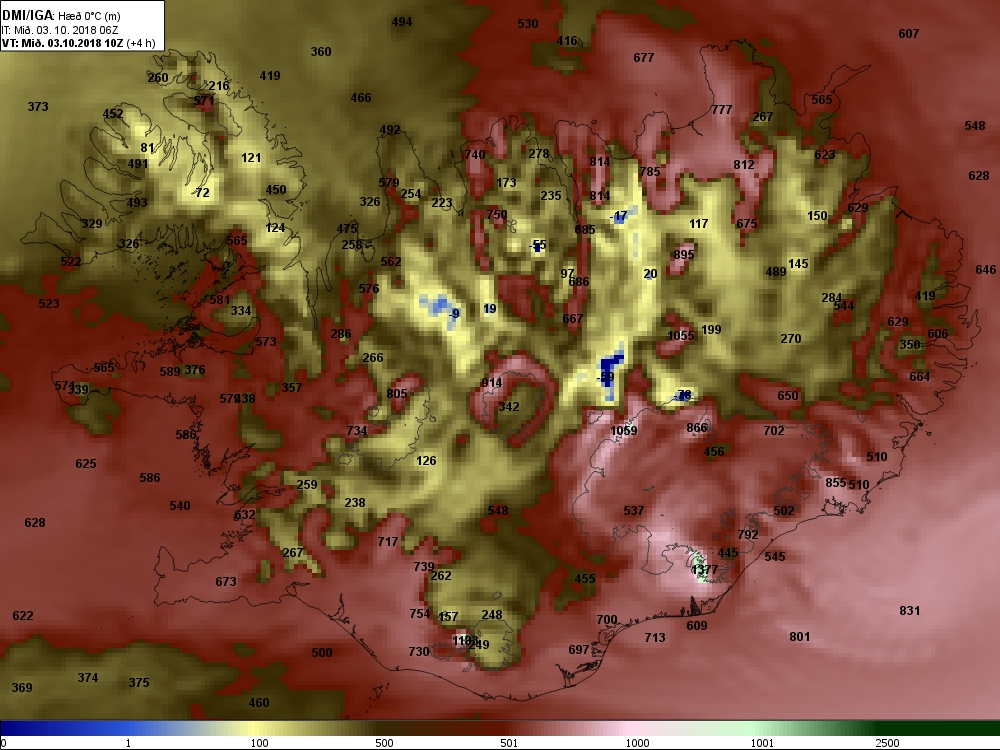1000x750 pixels.
Task: Click the map value 489
Action: [776, 272]
